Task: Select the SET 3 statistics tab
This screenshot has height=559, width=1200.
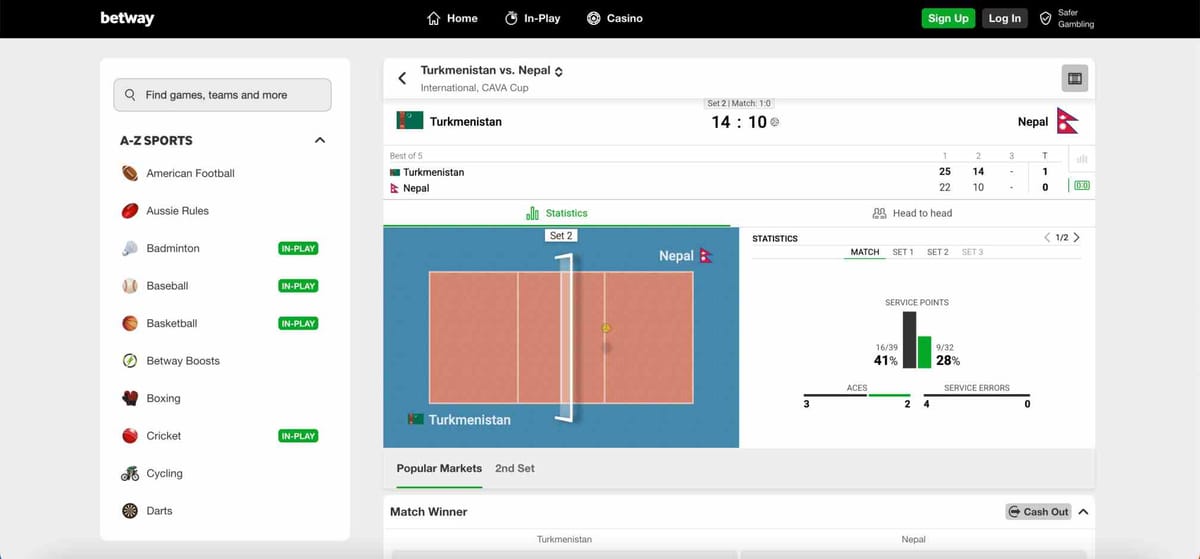Action: tap(972, 252)
